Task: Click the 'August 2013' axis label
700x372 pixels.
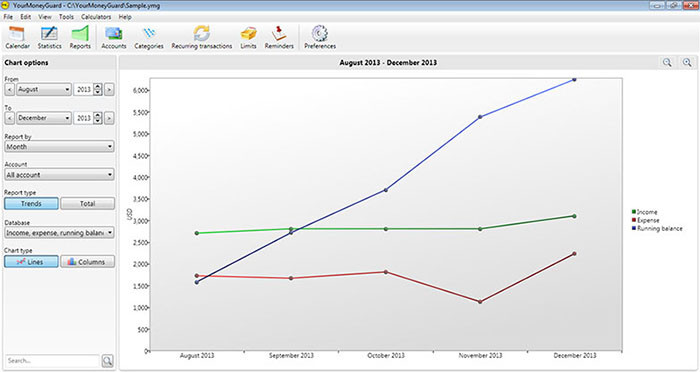Action: [197, 355]
